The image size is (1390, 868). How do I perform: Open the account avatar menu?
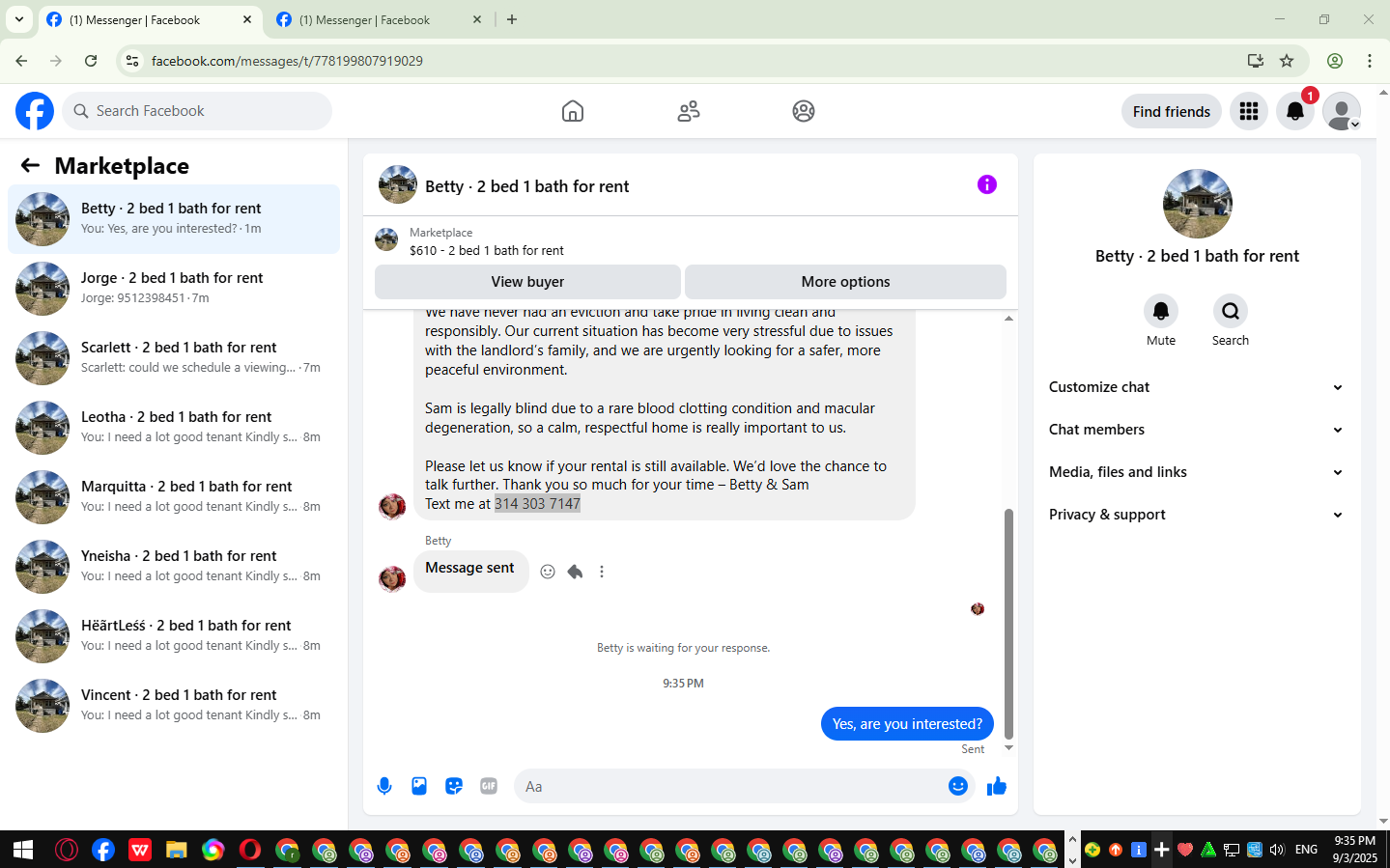coord(1342,111)
